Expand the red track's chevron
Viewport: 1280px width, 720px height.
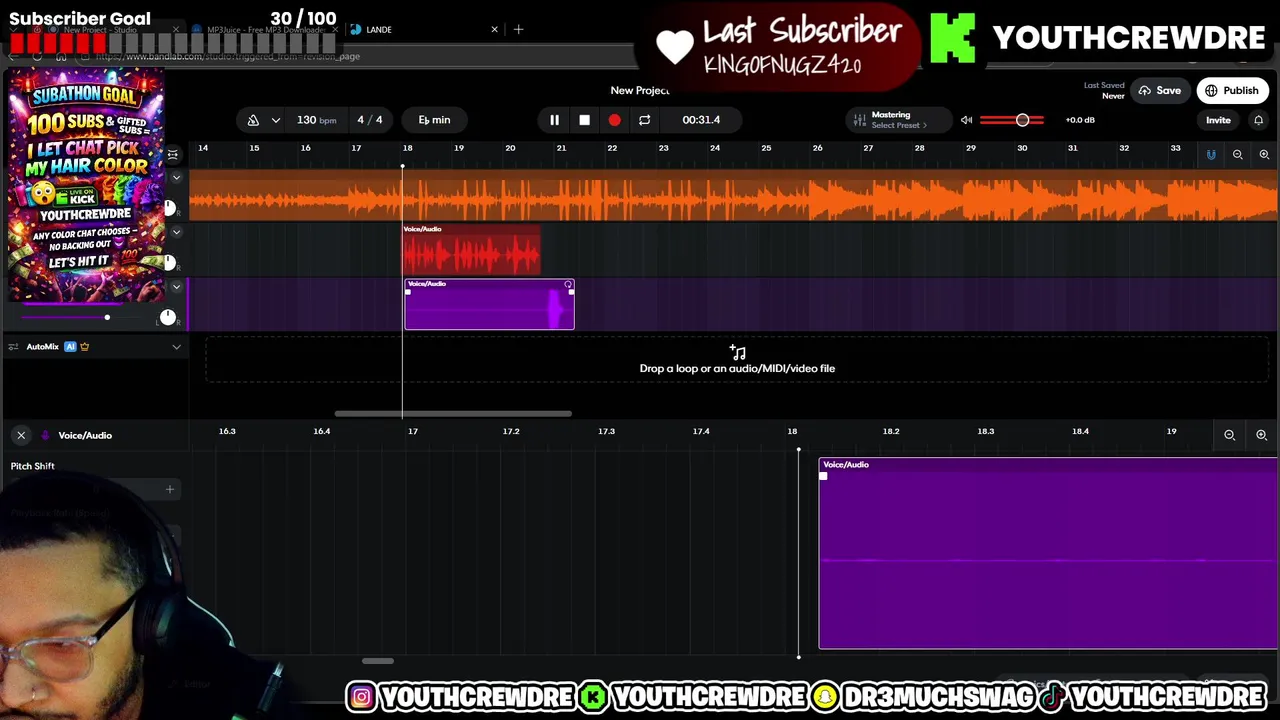(176, 232)
